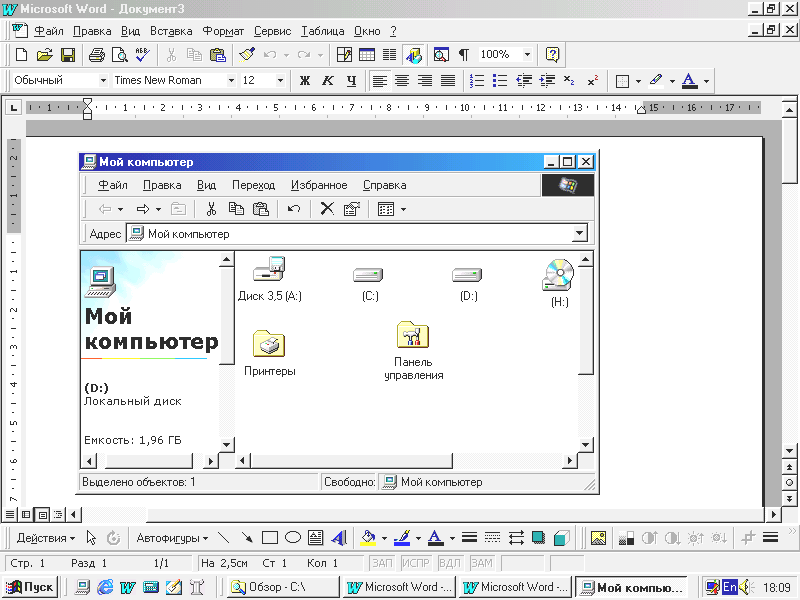Open the Автофигуры shapes menu
This screenshot has height=600, width=800.
tap(172, 538)
